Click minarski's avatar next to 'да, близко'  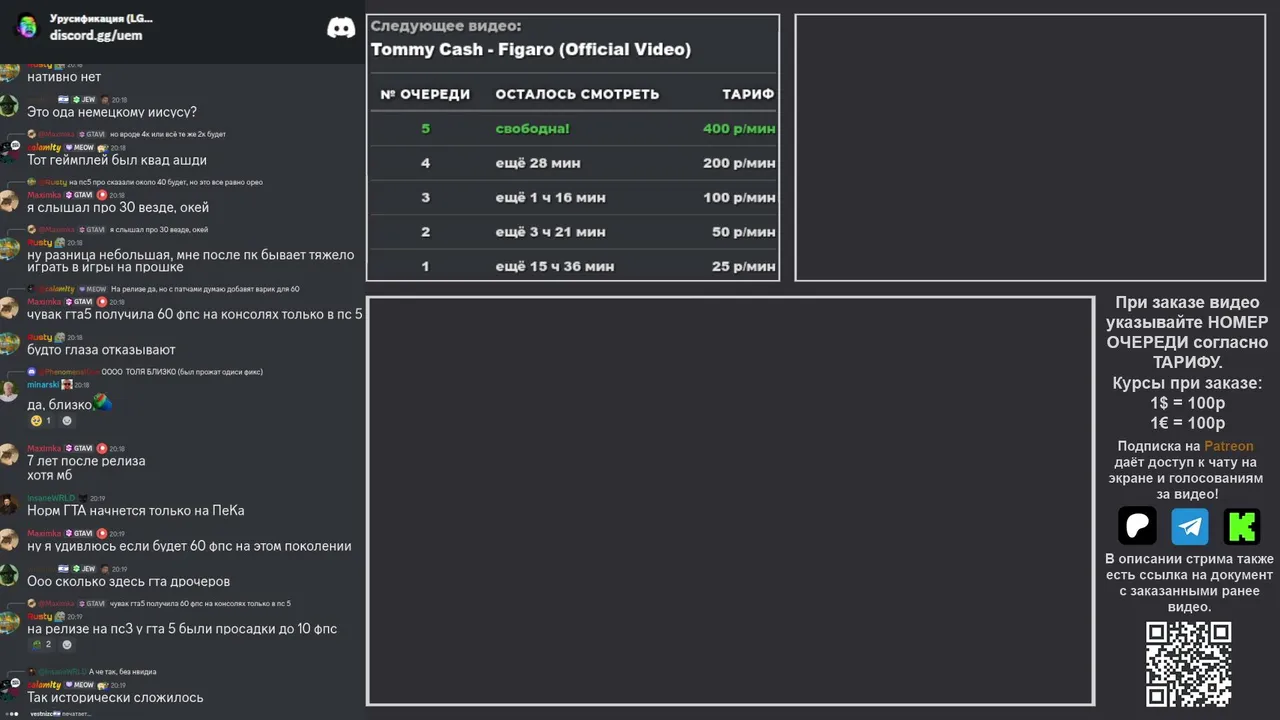[x=9, y=390]
